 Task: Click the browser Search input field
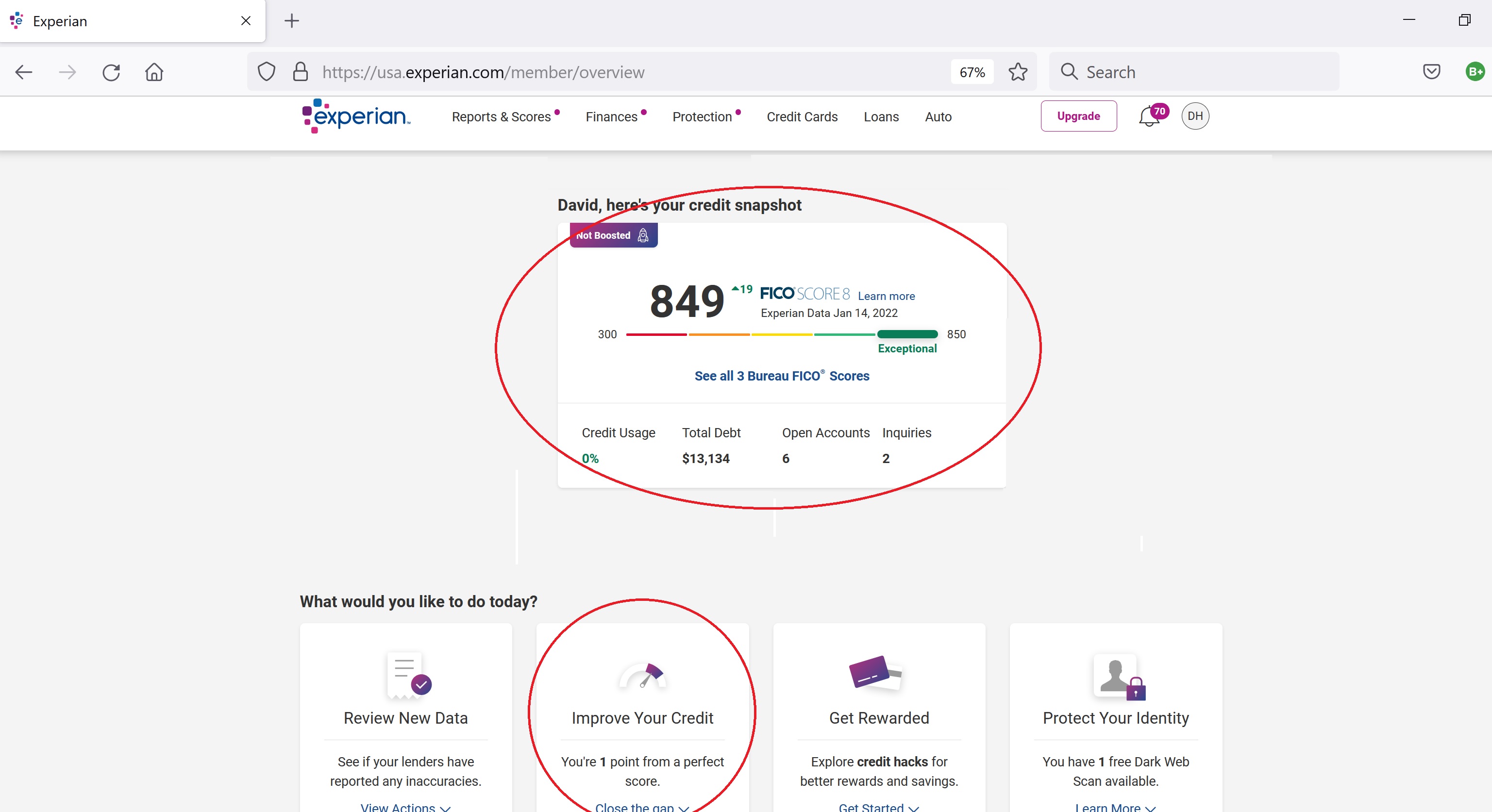1194,72
